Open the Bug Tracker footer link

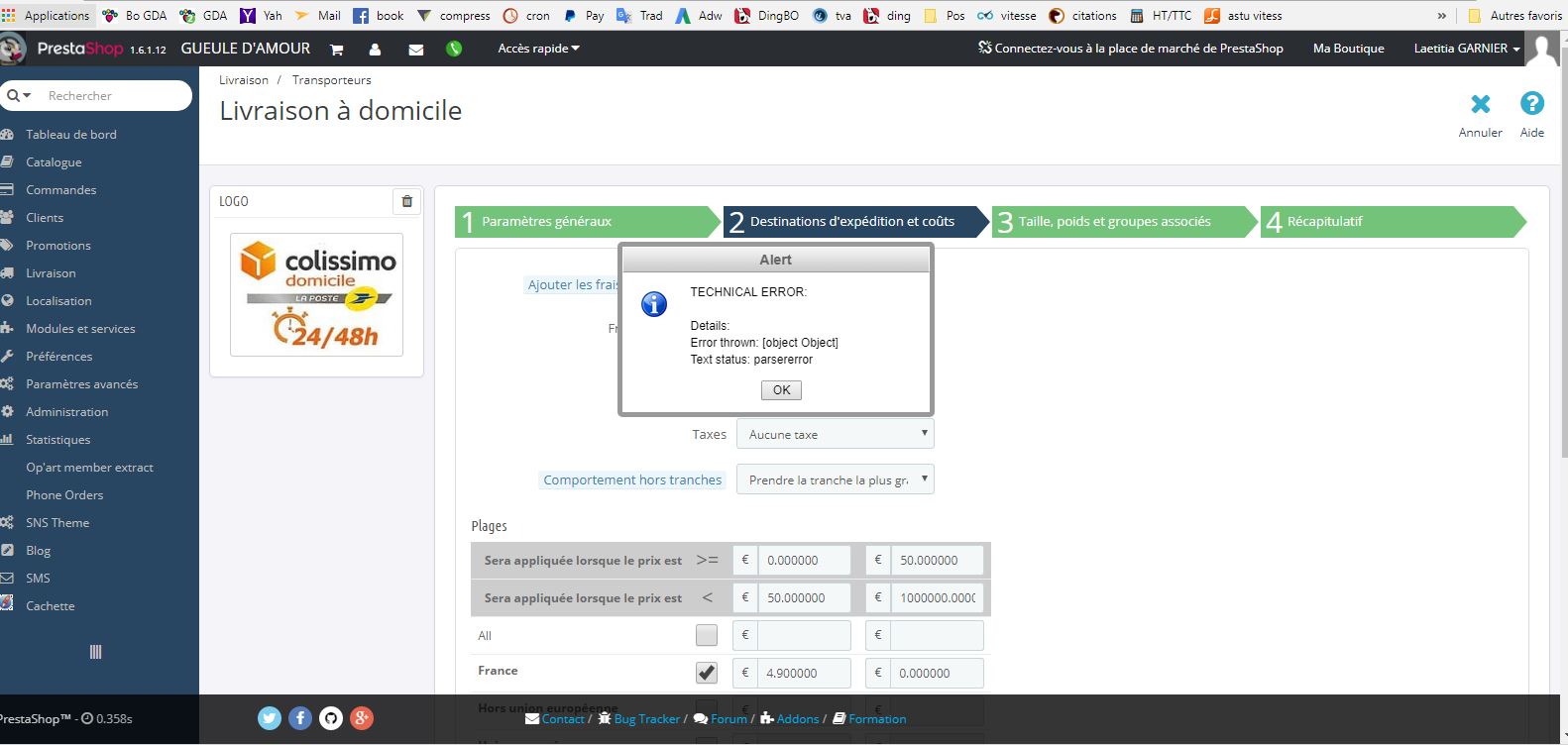646,719
